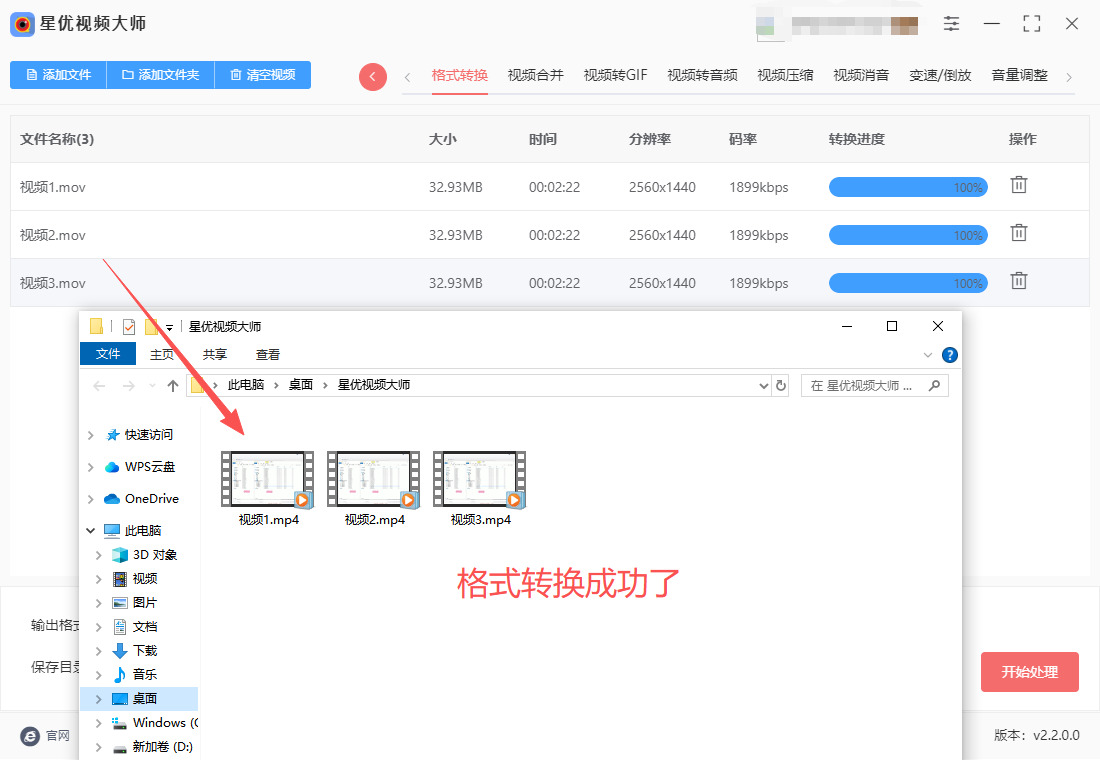This screenshot has height=760, width=1100.
Task: Switch to the 视频合并 tab
Action: pyautogui.click(x=535, y=75)
